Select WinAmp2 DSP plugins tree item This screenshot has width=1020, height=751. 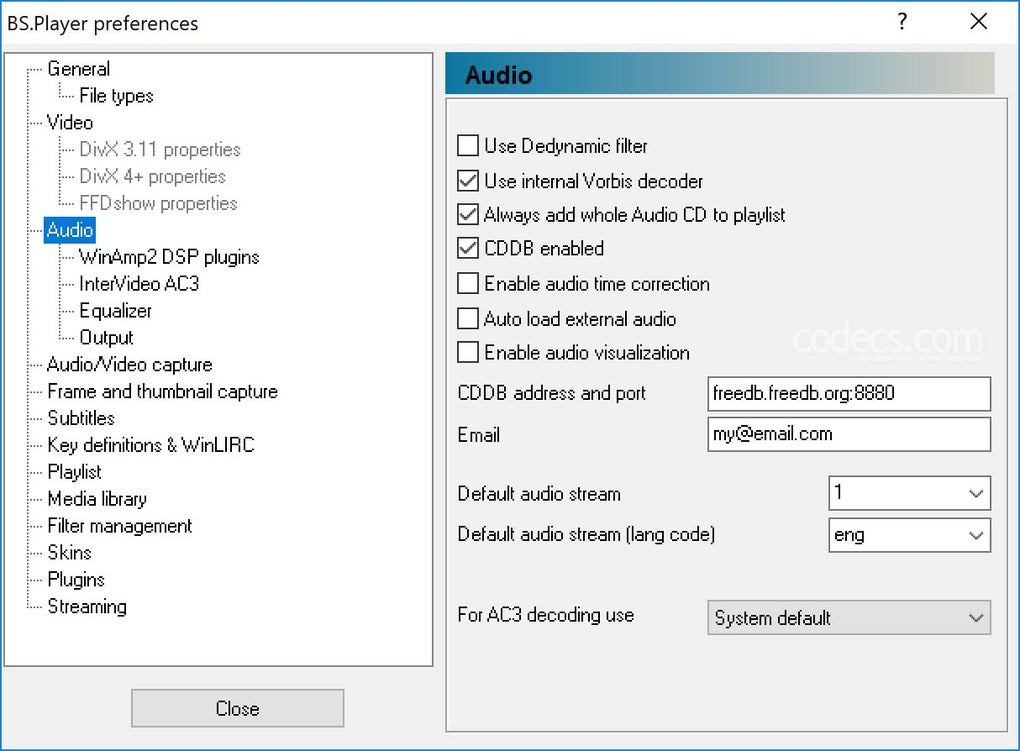[169, 257]
